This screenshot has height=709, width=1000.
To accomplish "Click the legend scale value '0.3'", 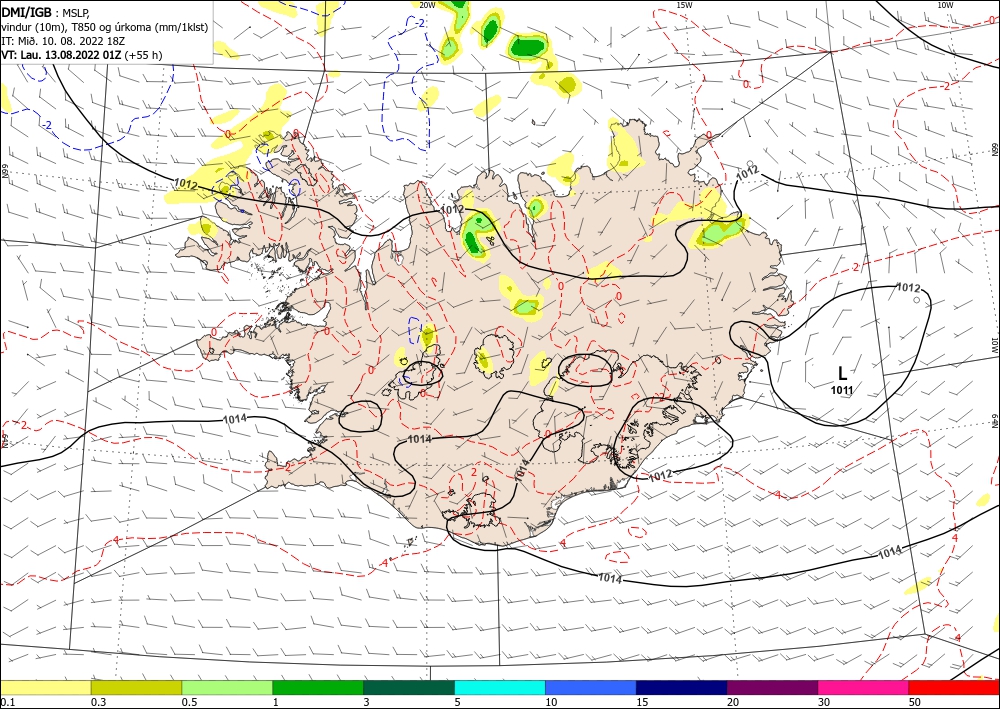I will point(98,702).
